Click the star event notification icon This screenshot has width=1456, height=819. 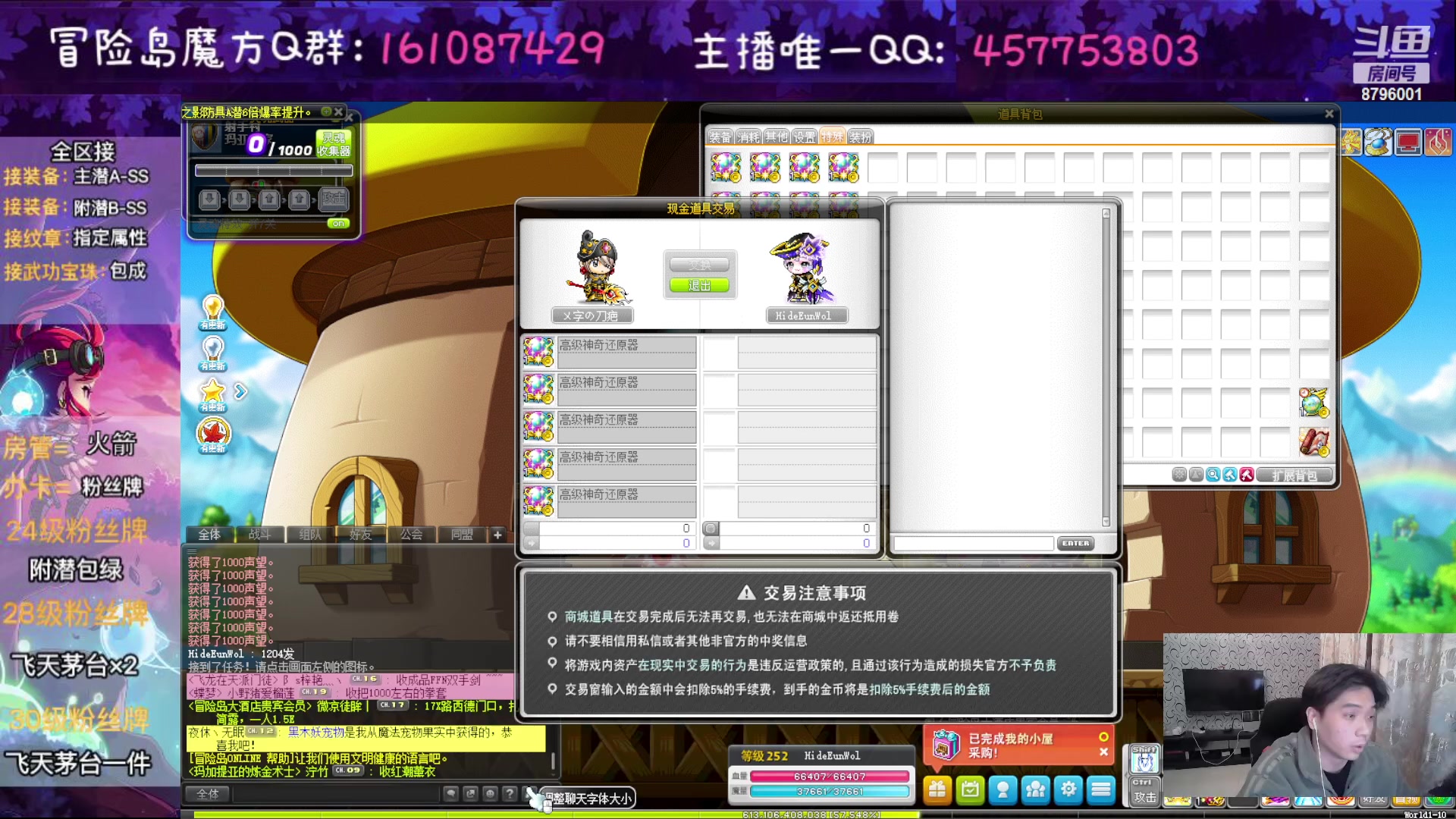click(x=213, y=394)
